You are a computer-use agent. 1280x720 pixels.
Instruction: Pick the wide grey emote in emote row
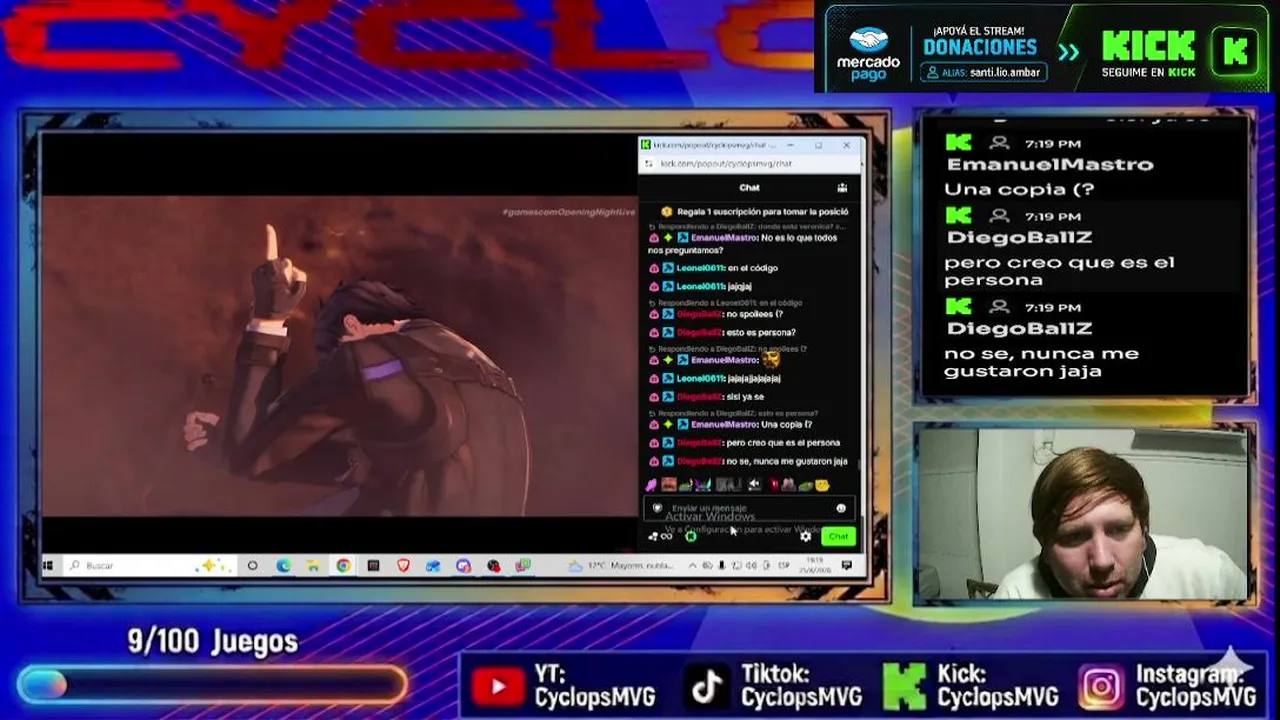pyautogui.click(x=728, y=485)
